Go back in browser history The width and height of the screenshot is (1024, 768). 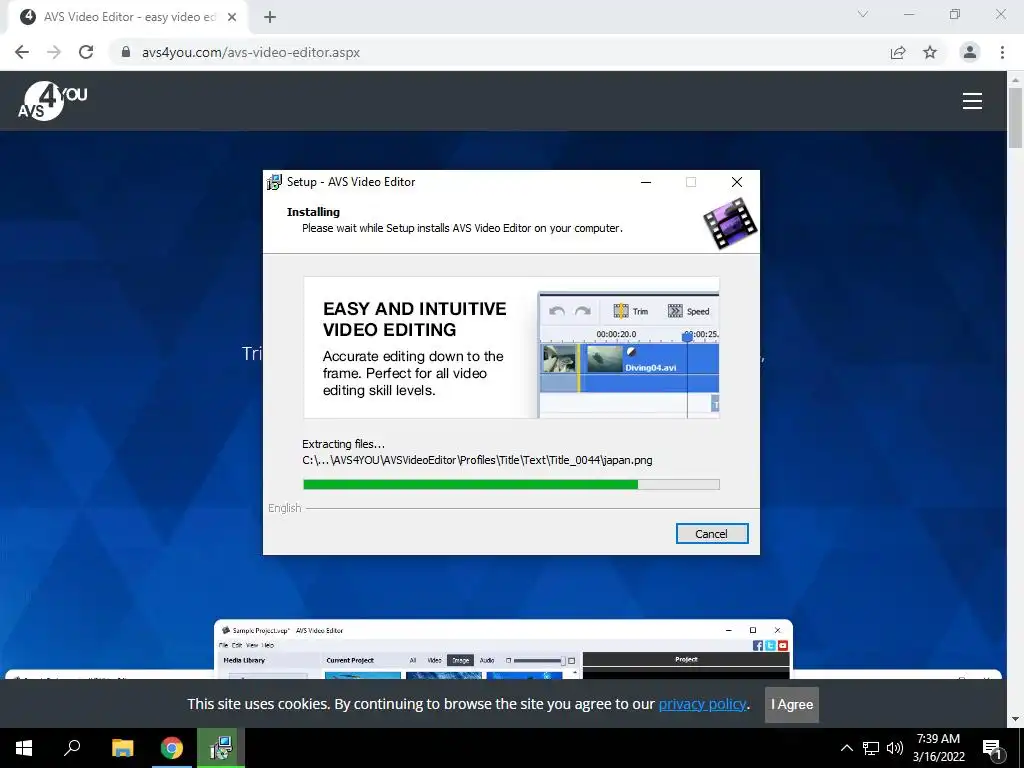(x=22, y=52)
